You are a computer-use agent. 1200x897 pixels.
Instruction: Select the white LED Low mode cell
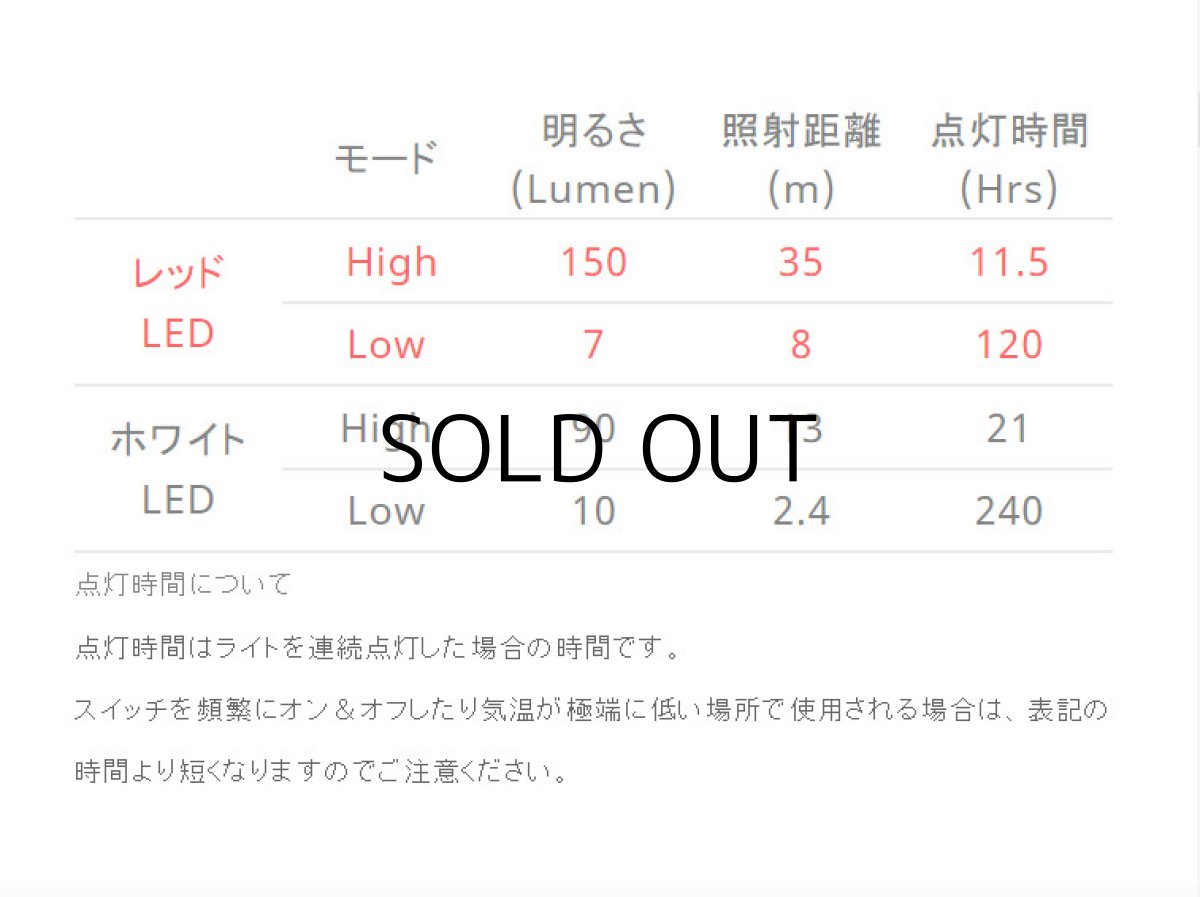point(386,511)
